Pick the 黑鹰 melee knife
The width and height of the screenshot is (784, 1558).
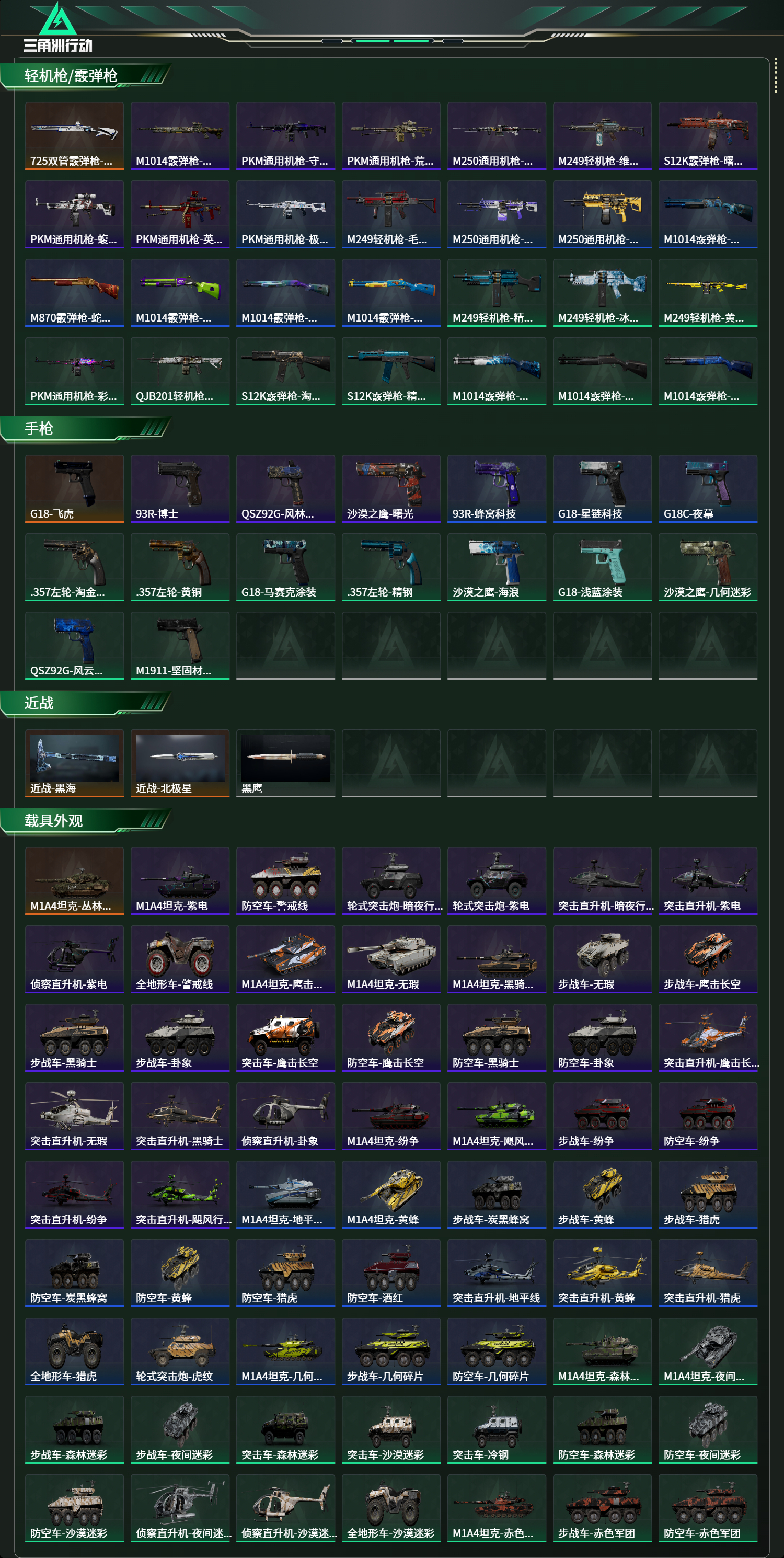coord(285,763)
